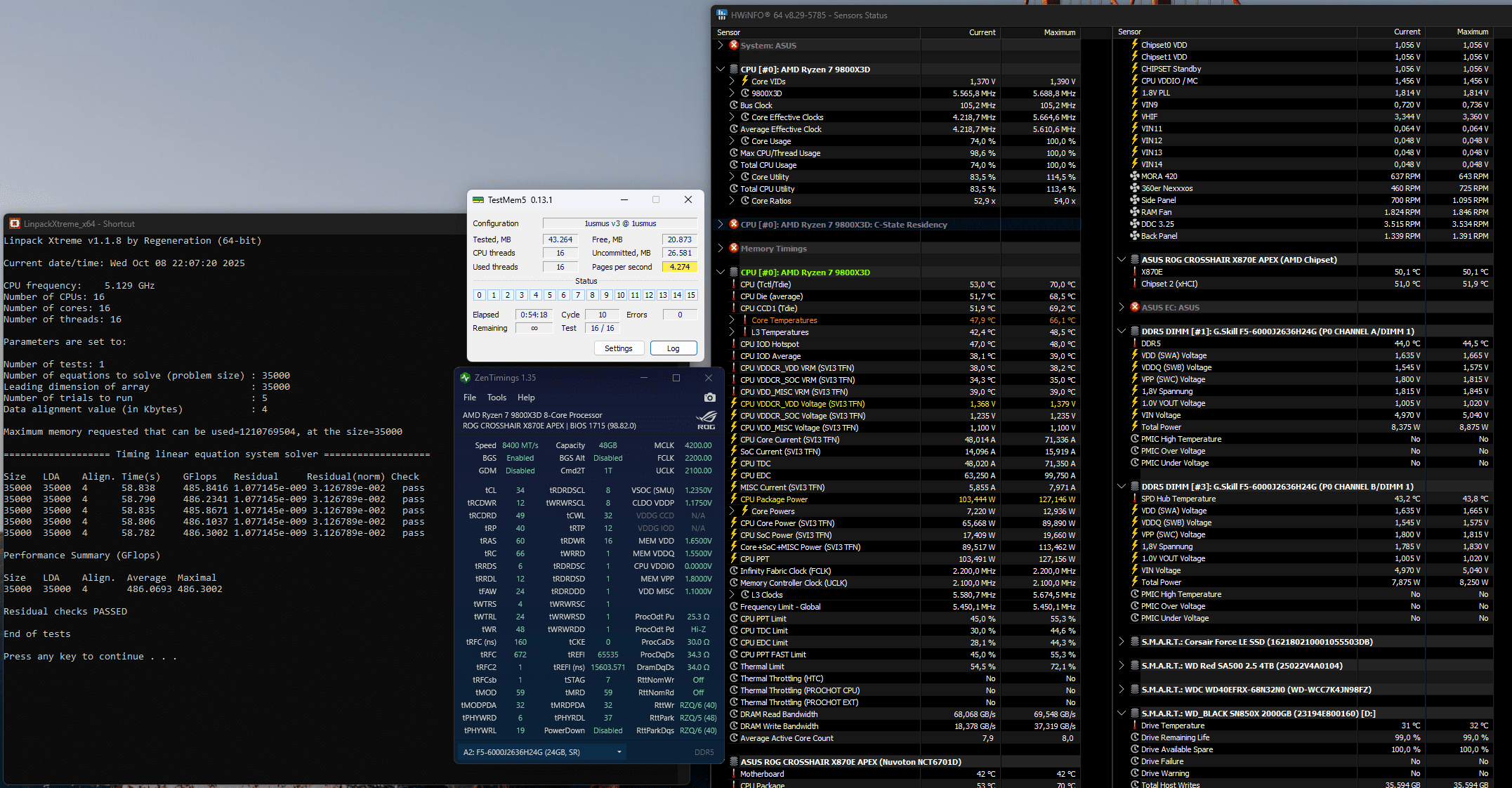The image size is (1512, 788).
Task: Click ZenTimings camera screenshot icon
Action: tap(709, 398)
